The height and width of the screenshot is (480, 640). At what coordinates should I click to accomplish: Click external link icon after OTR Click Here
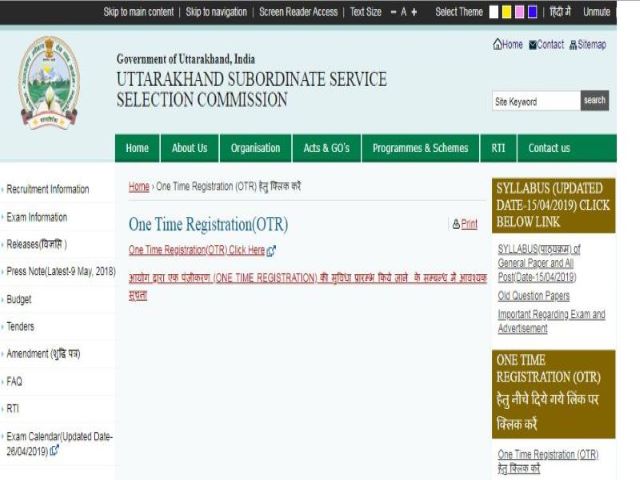pos(271,251)
